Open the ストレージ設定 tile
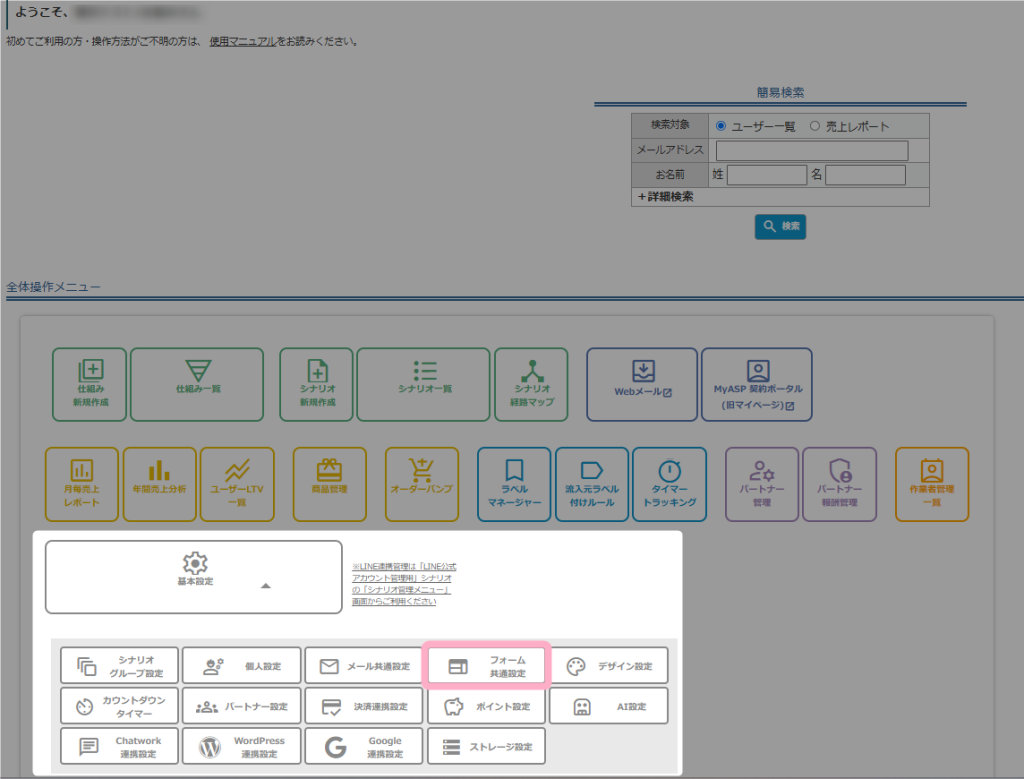The height and width of the screenshot is (779, 1024). point(487,746)
